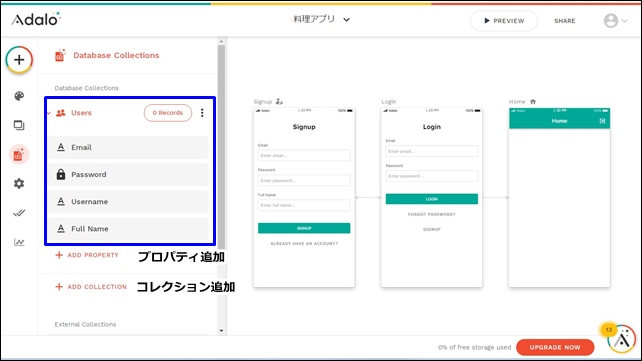
Task: Select the Email property row
Action: [x=128, y=147]
